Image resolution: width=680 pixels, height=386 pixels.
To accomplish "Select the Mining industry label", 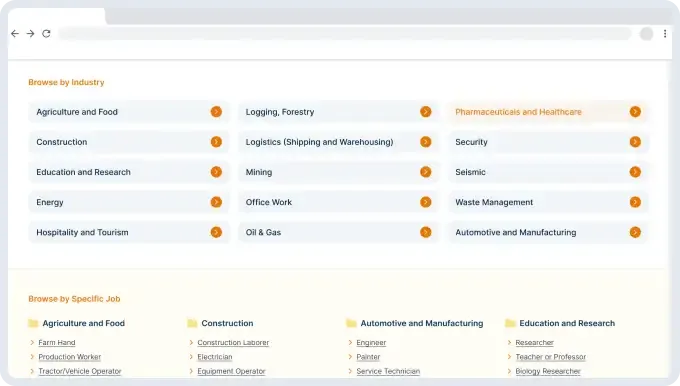I will coord(259,172).
